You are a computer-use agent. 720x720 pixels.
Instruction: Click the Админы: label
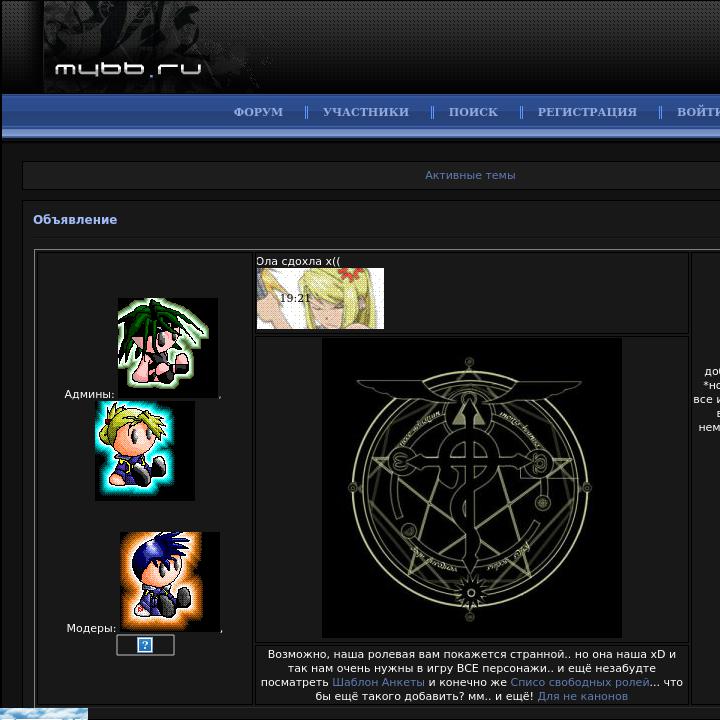tap(90, 394)
